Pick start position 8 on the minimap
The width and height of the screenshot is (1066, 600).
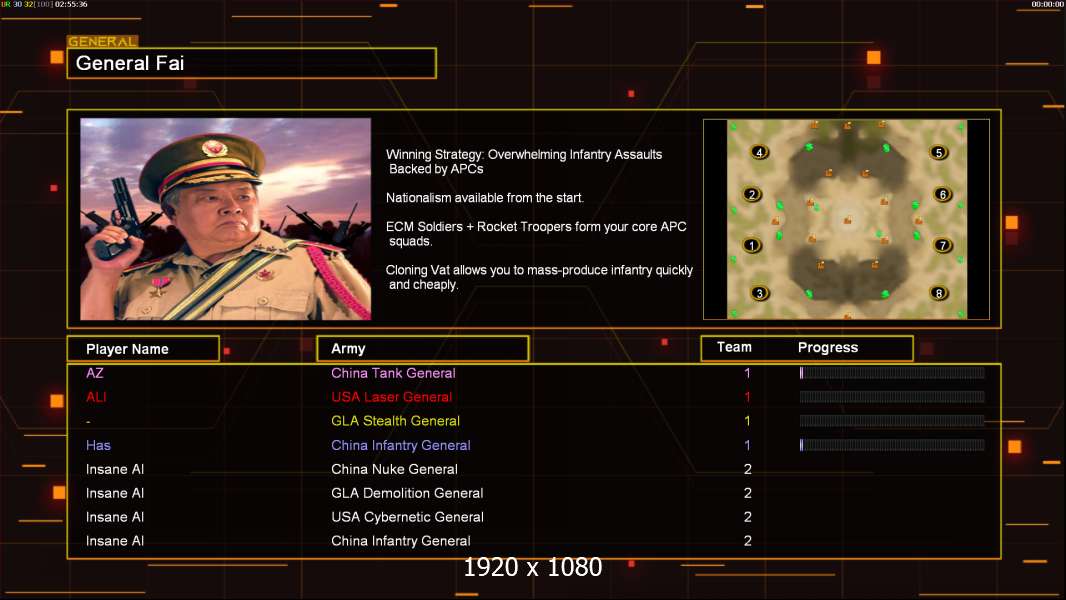pyautogui.click(x=939, y=294)
